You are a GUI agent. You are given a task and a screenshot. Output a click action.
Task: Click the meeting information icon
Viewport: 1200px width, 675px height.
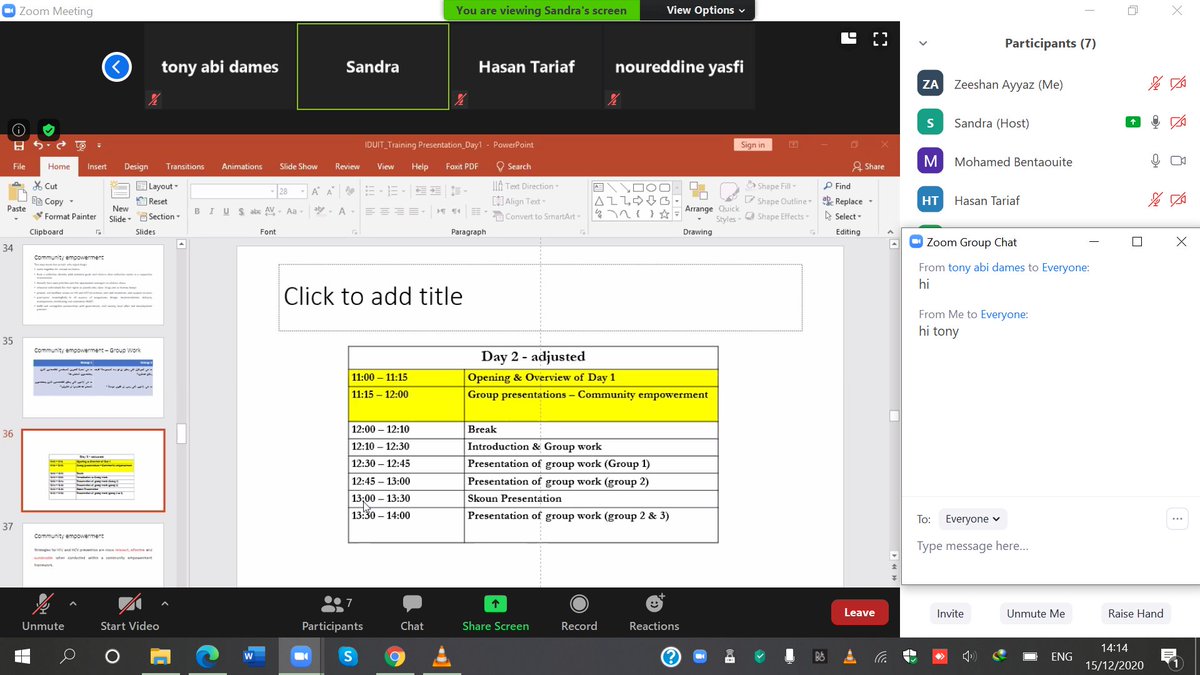[x=18, y=130]
